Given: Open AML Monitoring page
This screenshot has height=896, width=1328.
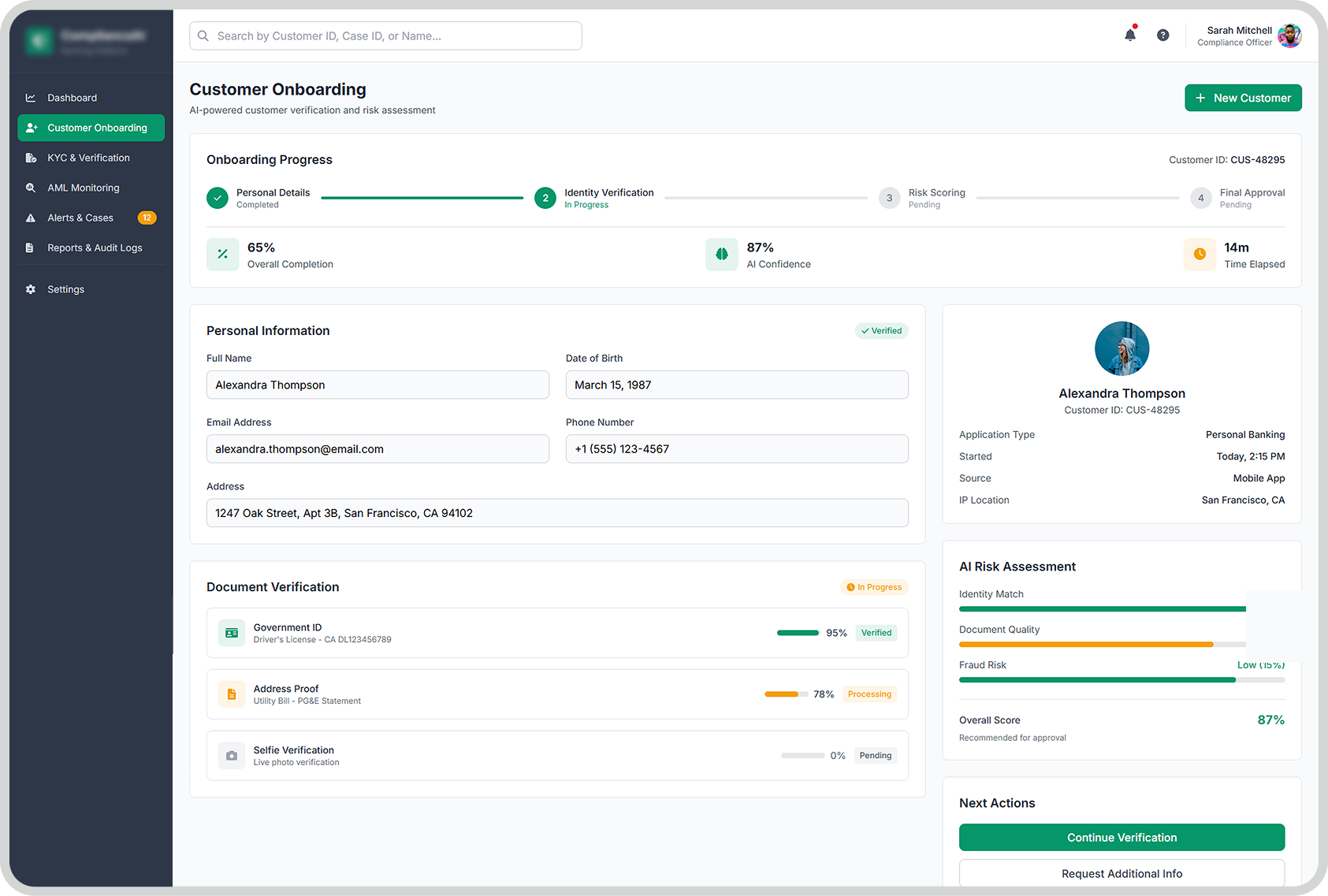Looking at the screenshot, I should (91, 188).
